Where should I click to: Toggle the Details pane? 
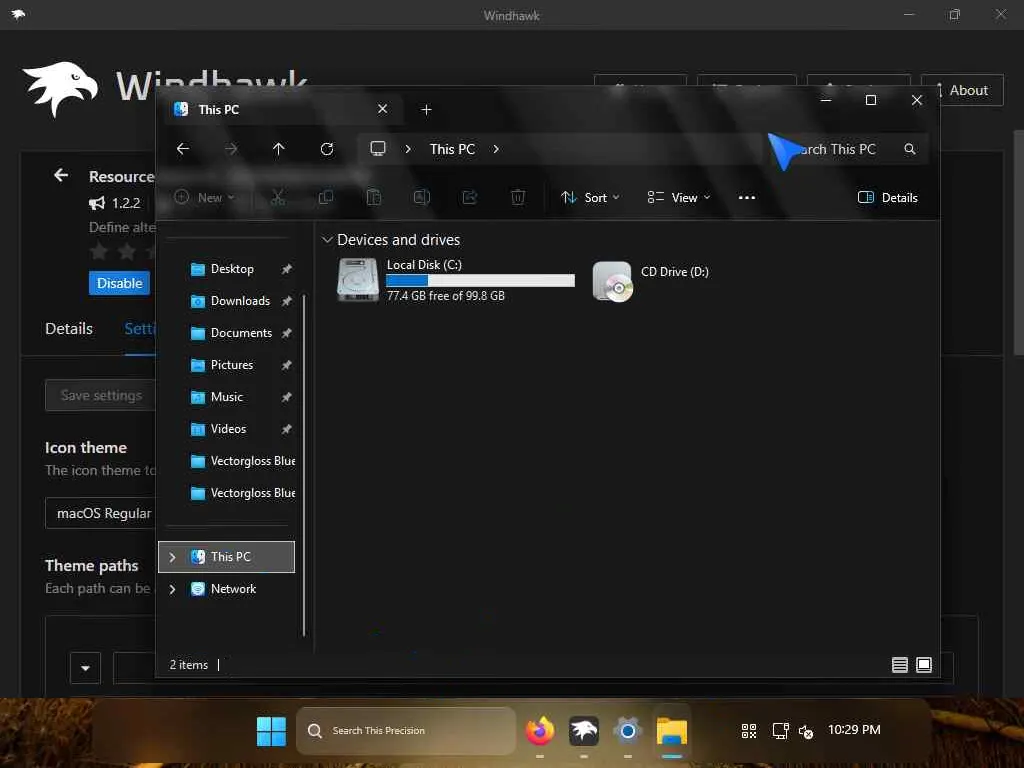click(x=888, y=197)
